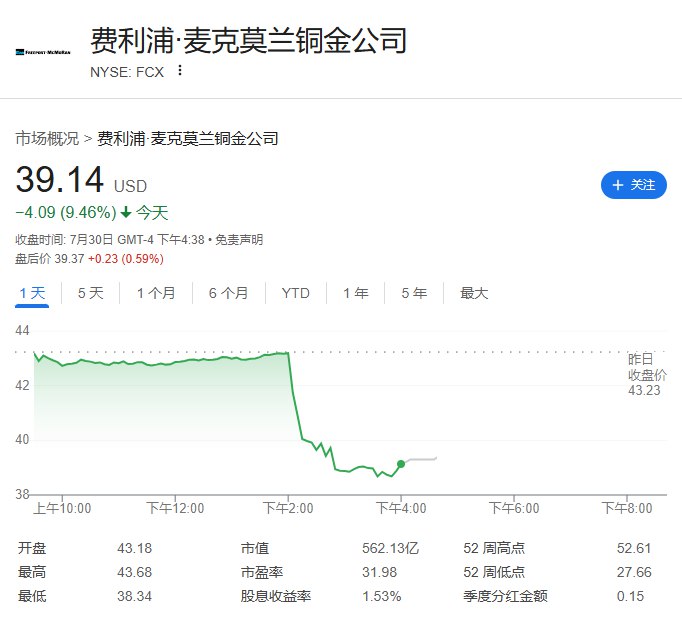Select the 1 天 chart tab

(x=32, y=293)
